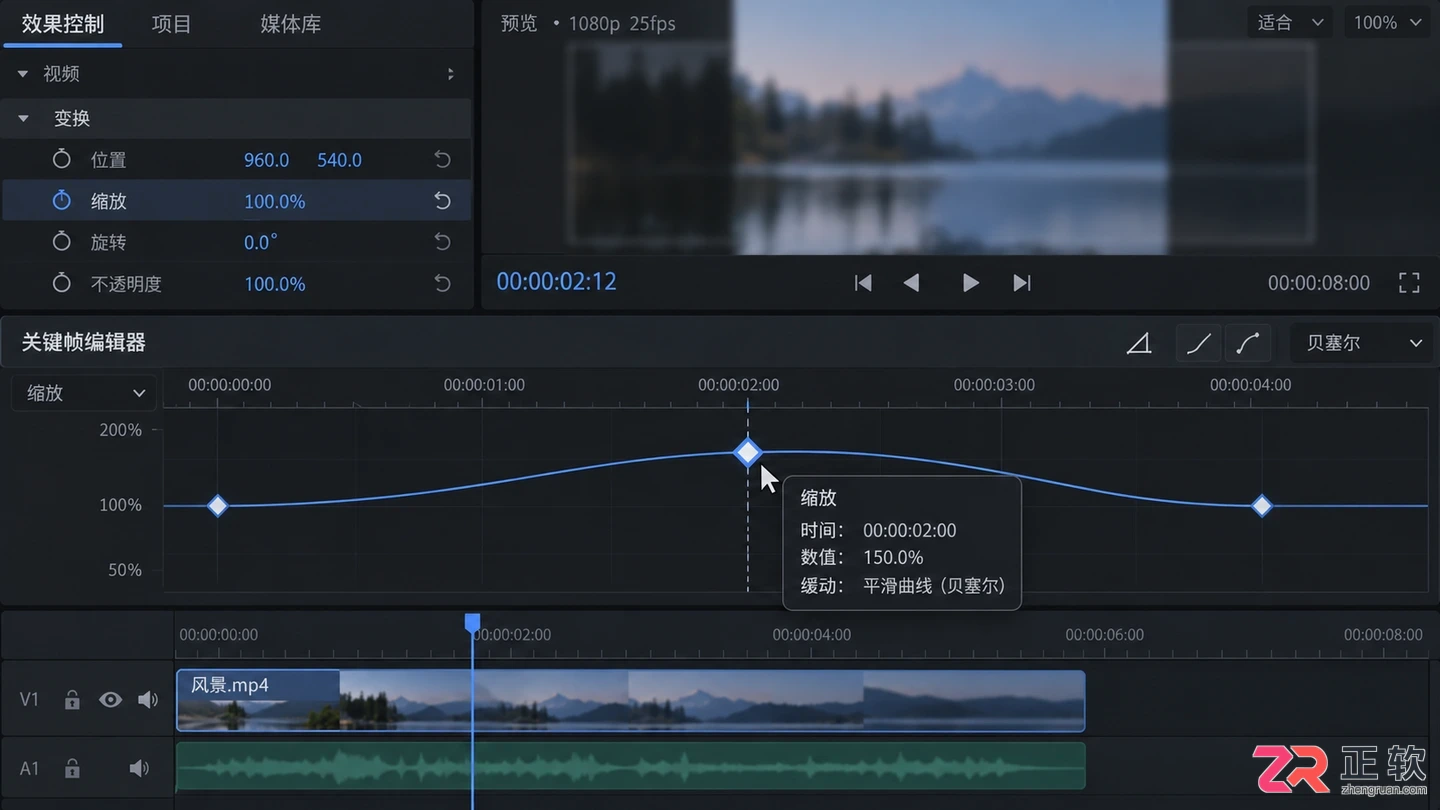1440x810 pixels.
Task: Lock the V1 video track
Action: [x=72, y=700]
